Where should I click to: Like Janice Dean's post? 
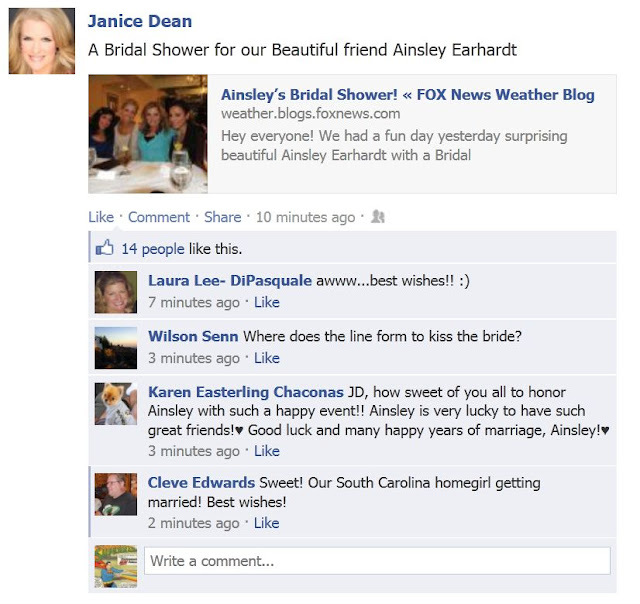pyautogui.click(x=101, y=217)
